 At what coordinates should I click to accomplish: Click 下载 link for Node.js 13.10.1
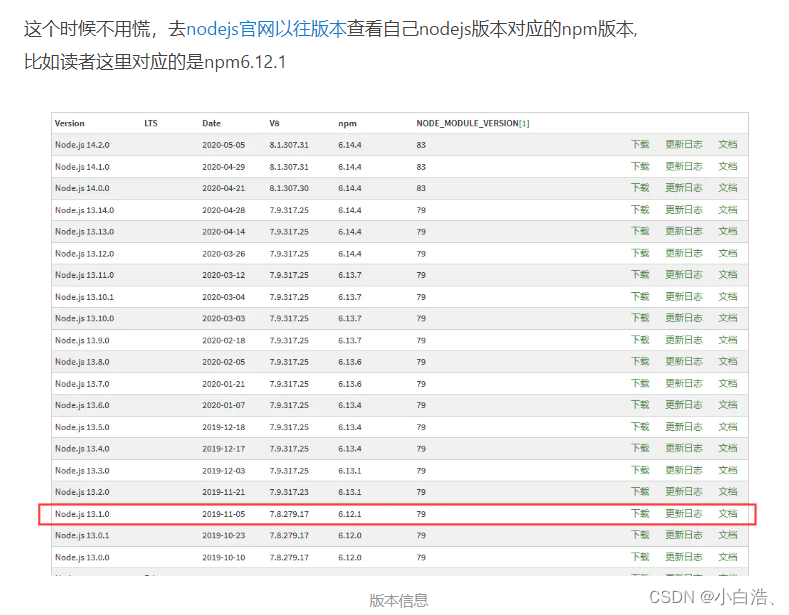click(640, 297)
